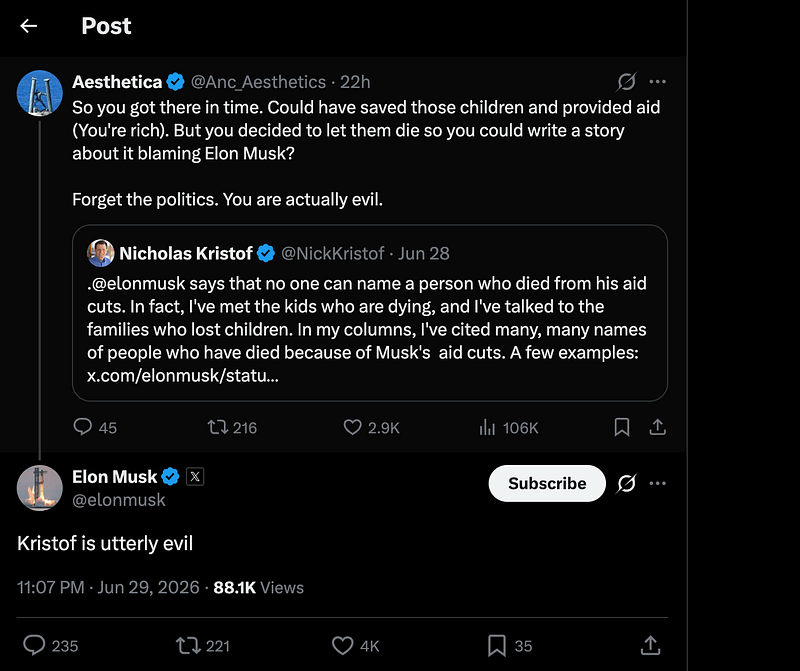Open the X affiliate badge next to Elon Musk
The height and width of the screenshot is (671, 800).
pyautogui.click(x=195, y=477)
